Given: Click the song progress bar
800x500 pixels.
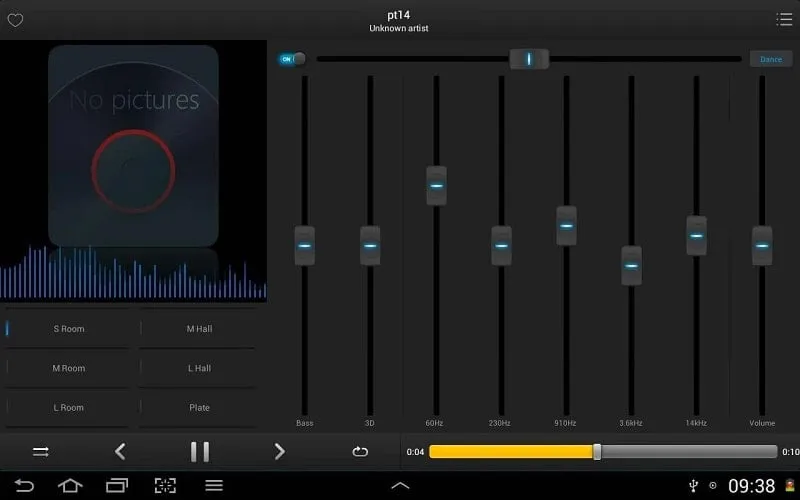Looking at the screenshot, I should (602, 452).
